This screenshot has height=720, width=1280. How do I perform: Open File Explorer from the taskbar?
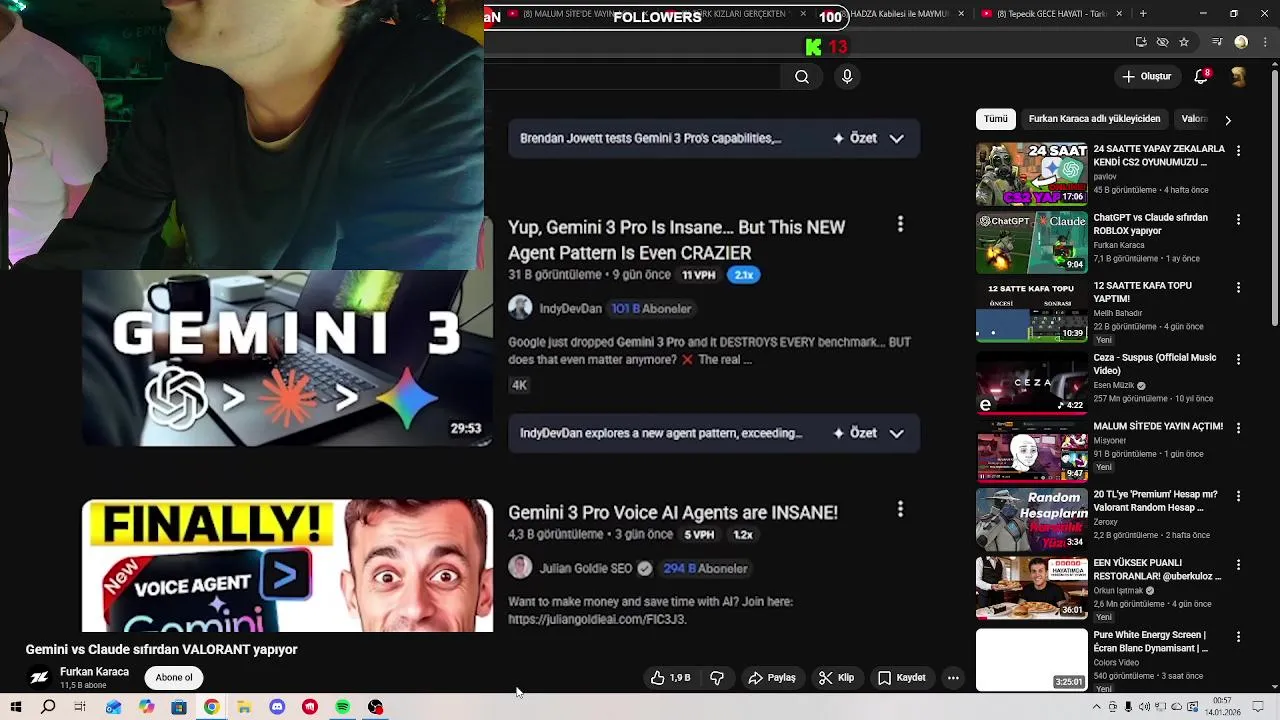244,707
